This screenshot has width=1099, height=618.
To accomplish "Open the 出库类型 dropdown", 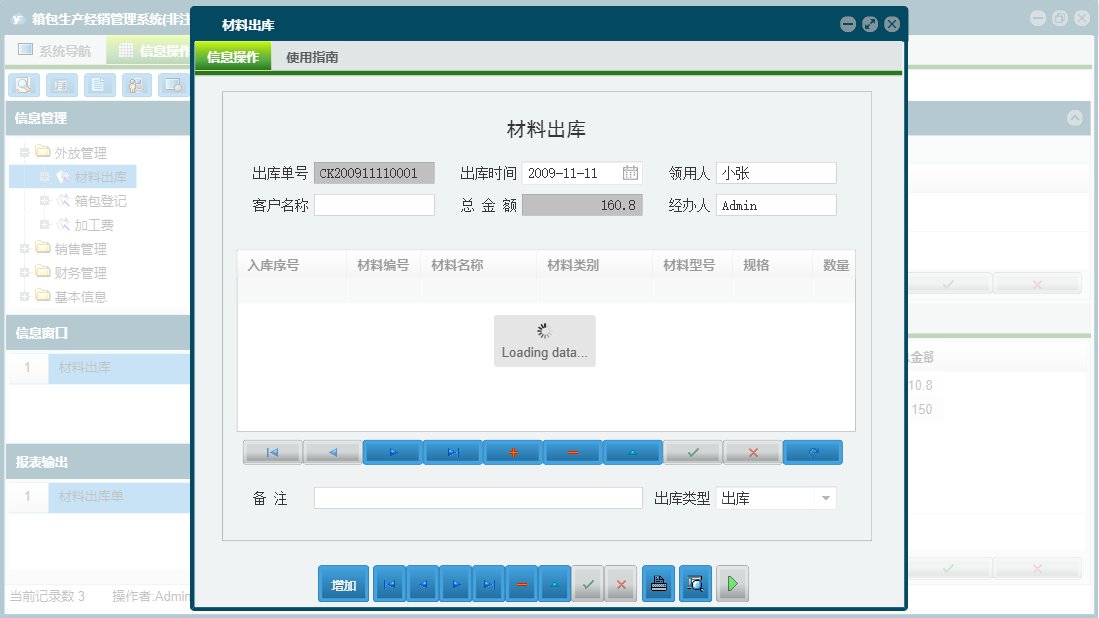I will 826,497.
